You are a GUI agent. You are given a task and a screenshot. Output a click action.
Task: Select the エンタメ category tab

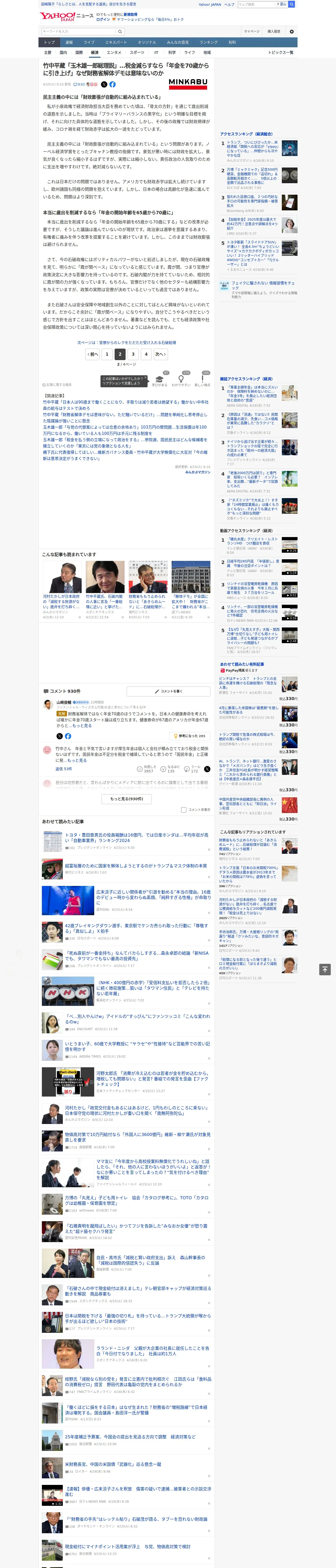point(114,52)
